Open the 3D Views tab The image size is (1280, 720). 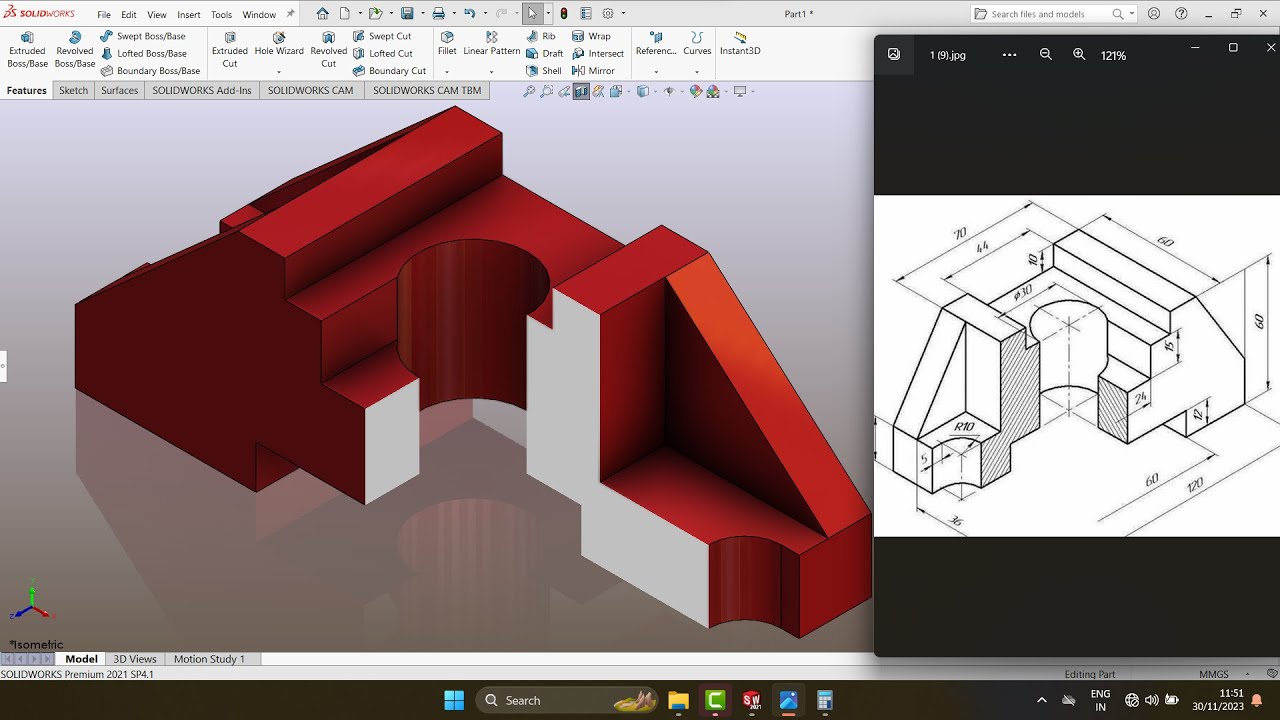coord(135,659)
